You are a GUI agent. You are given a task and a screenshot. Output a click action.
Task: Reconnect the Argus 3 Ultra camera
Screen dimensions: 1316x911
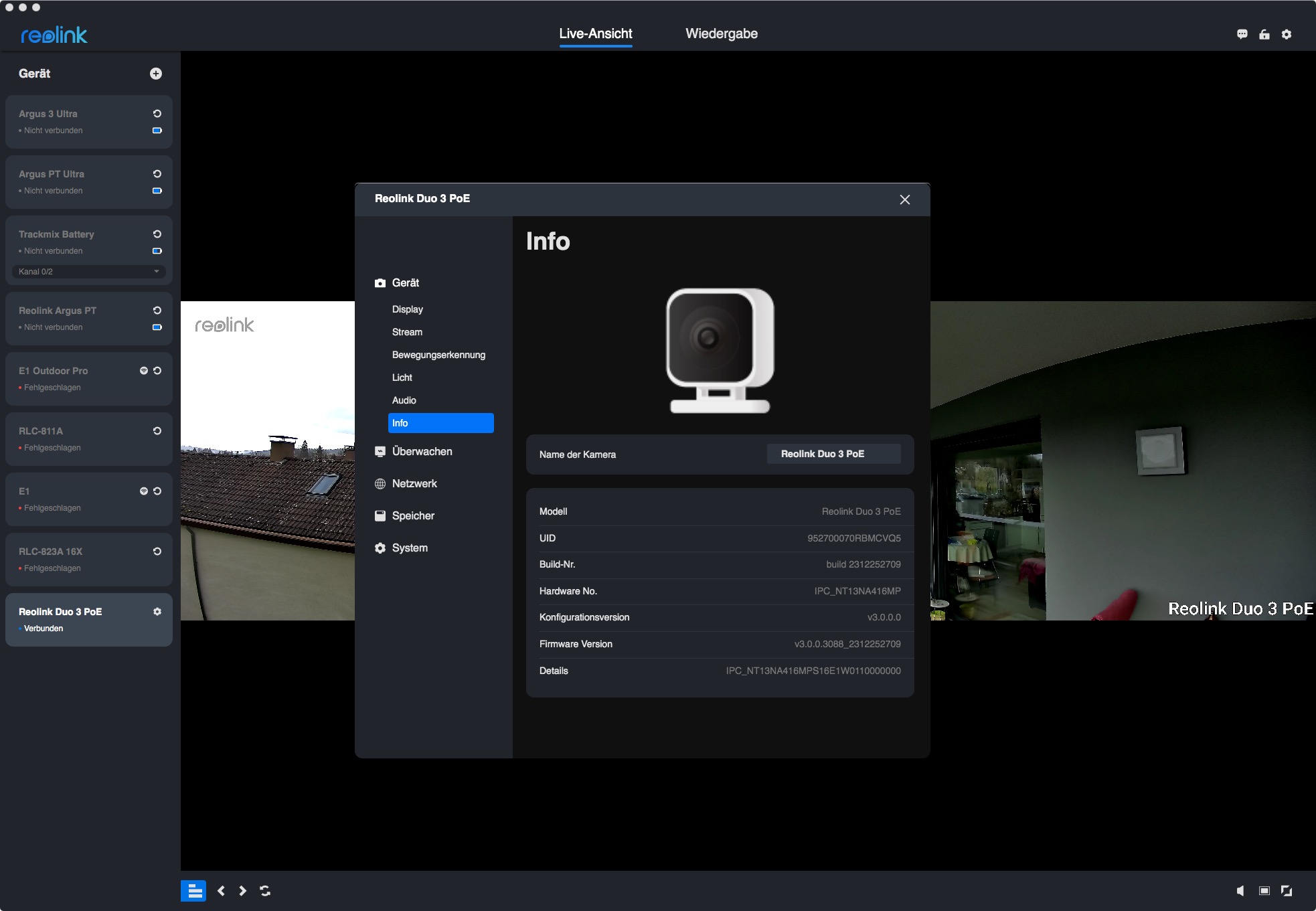[157, 114]
